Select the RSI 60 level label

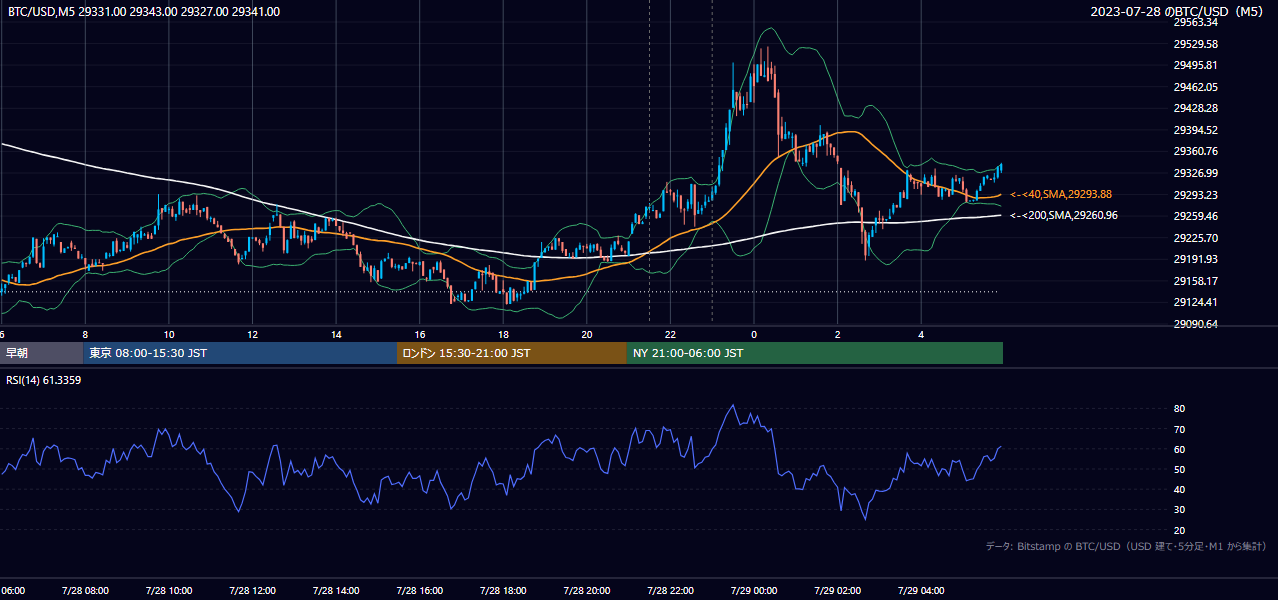(x=1179, y=449)
